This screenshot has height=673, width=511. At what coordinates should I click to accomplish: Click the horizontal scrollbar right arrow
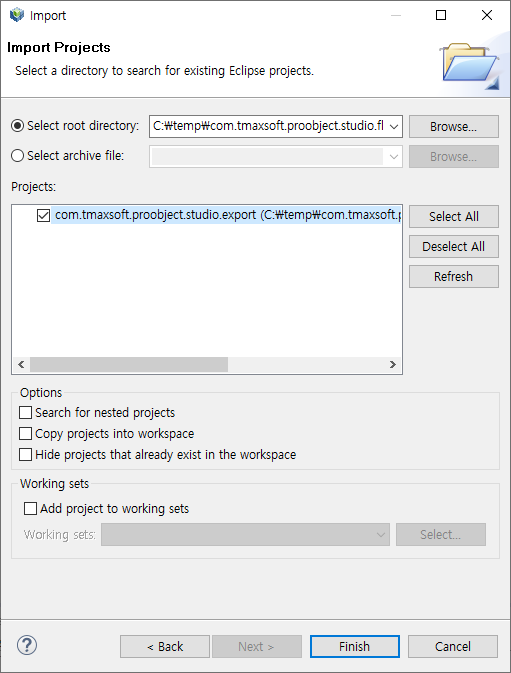pos(393,364)
